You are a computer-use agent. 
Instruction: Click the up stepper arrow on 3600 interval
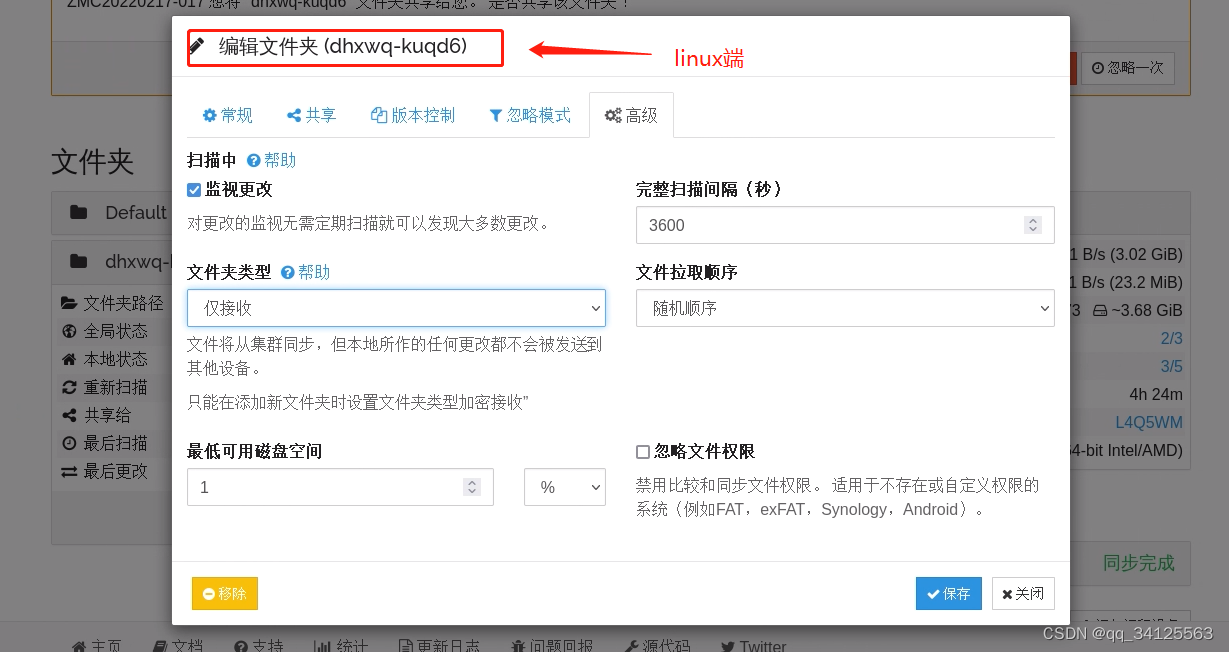coord(1032,220)
